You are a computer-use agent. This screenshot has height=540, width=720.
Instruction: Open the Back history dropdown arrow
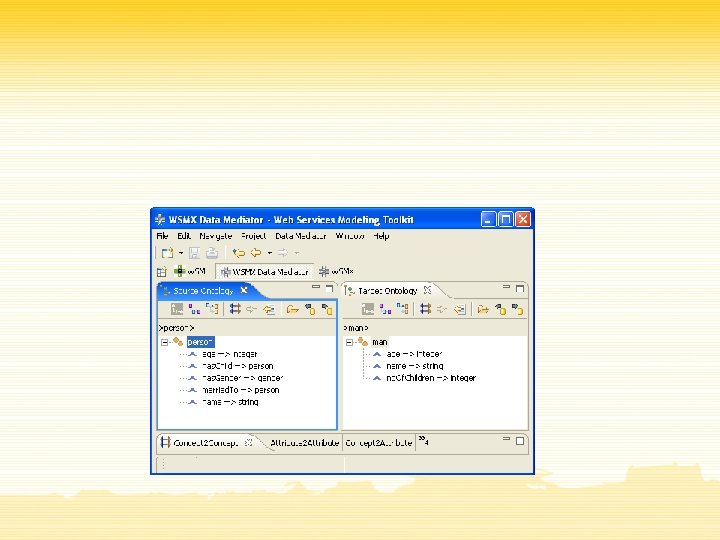[x=270, y=253]
